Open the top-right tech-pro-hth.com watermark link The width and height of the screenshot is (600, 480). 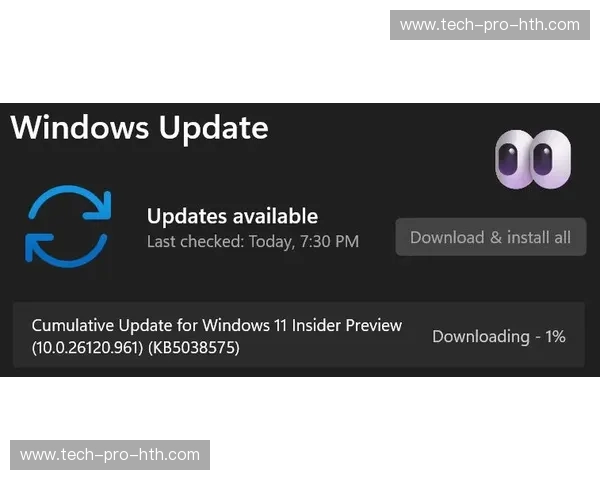(490, 25)
